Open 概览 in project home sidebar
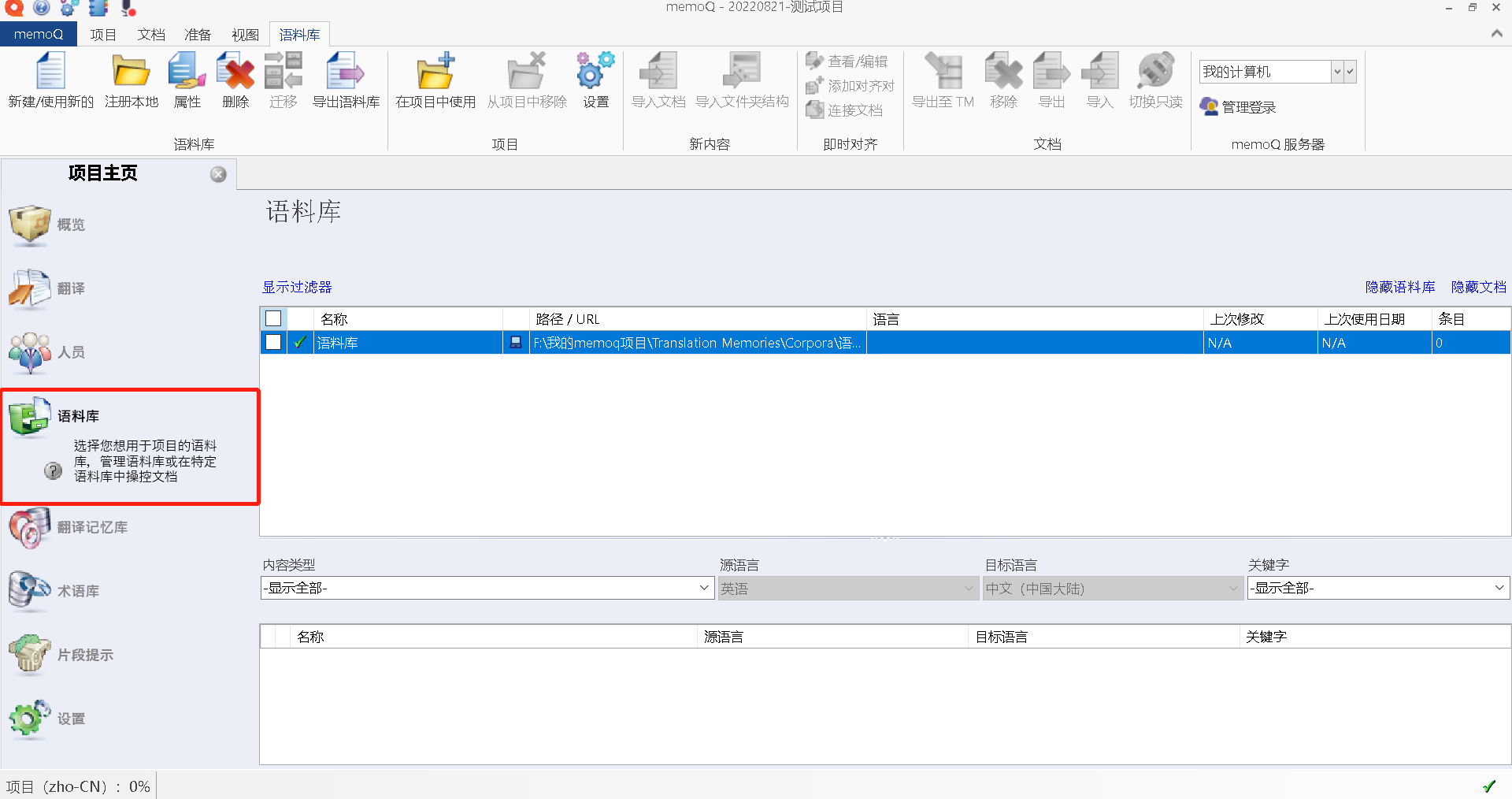The height and width of the screenshot is (799, 1512). 47,225
